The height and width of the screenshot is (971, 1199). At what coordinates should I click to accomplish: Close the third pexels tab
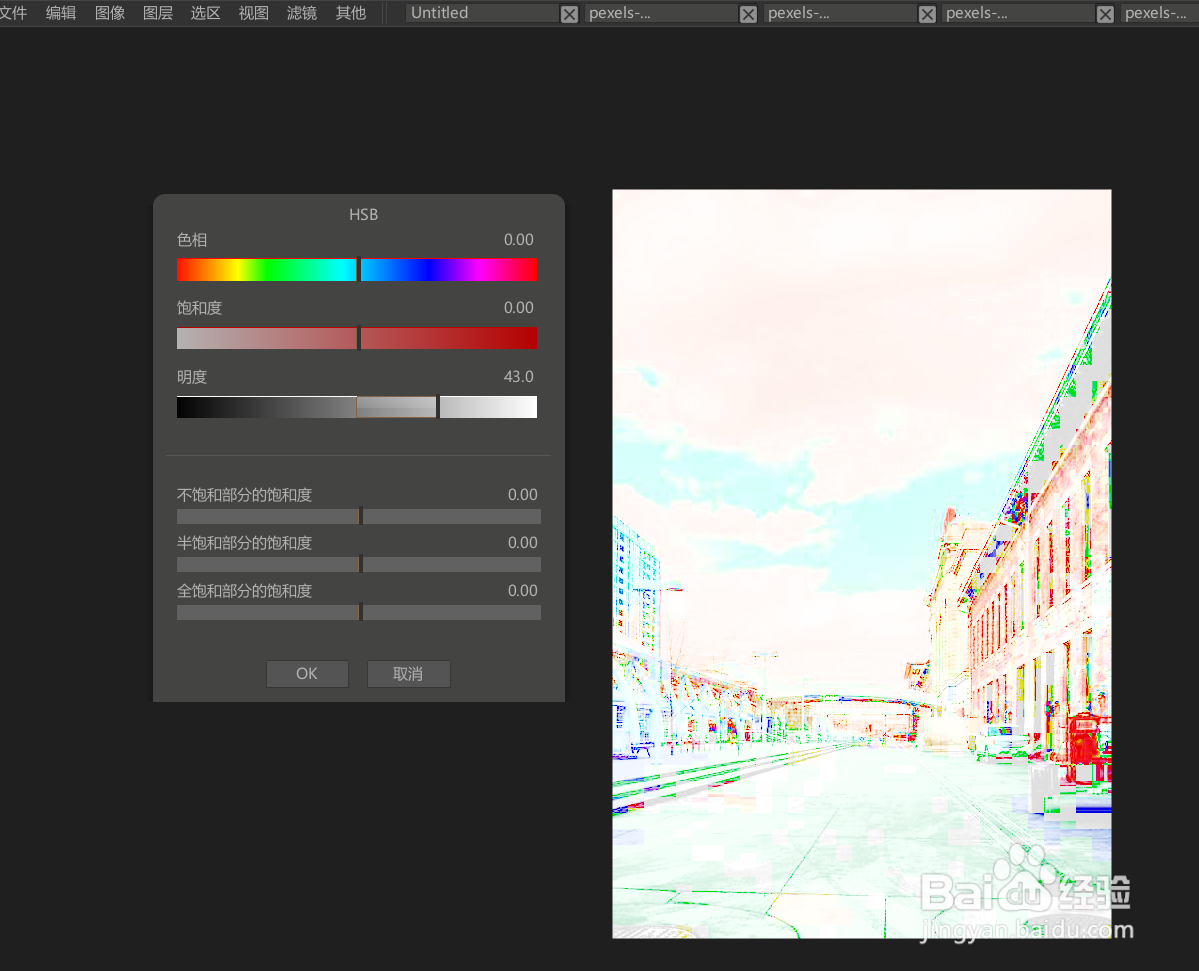pyautogui.click(x=1105, y=14)
